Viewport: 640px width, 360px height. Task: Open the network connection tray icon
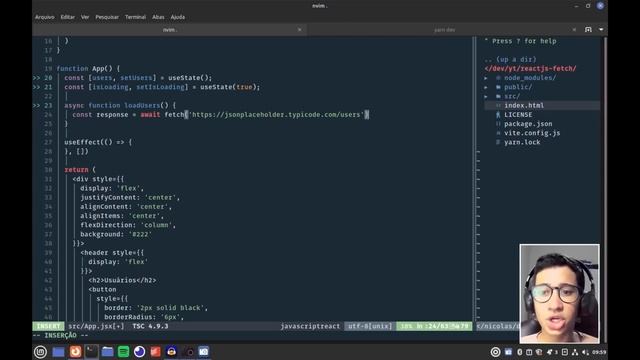(x=575, y=352)
